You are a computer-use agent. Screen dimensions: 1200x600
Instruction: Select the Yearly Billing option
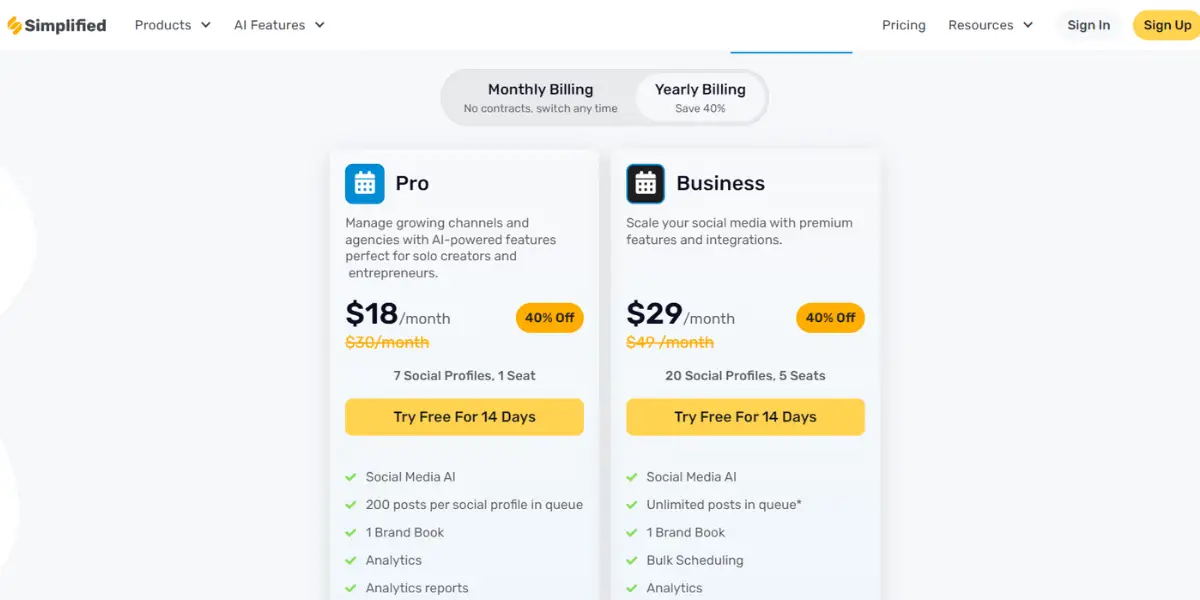coord(700,97)
